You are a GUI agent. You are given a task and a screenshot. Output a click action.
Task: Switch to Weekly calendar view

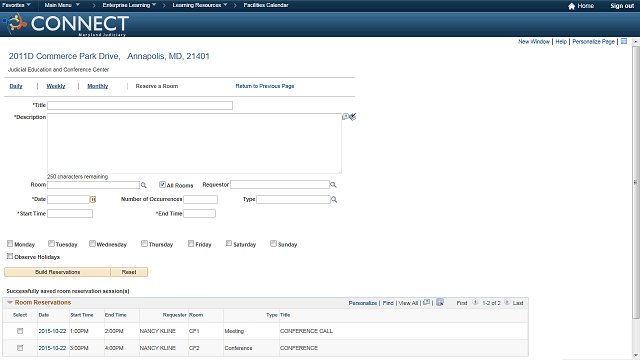pyautogui.click(x=56, y=86)
